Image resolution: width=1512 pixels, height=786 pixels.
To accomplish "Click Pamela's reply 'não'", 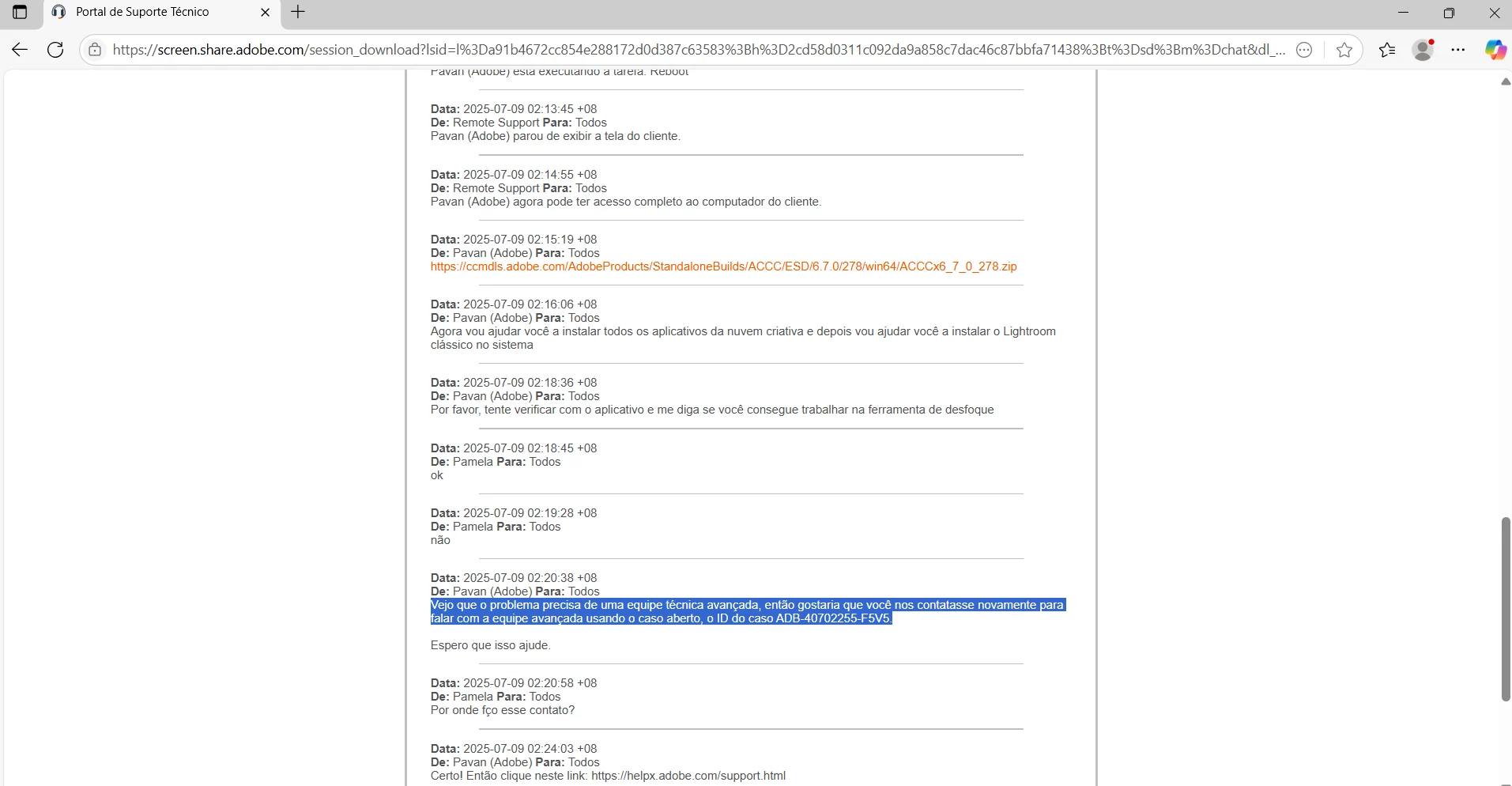I will pos(440,540).
